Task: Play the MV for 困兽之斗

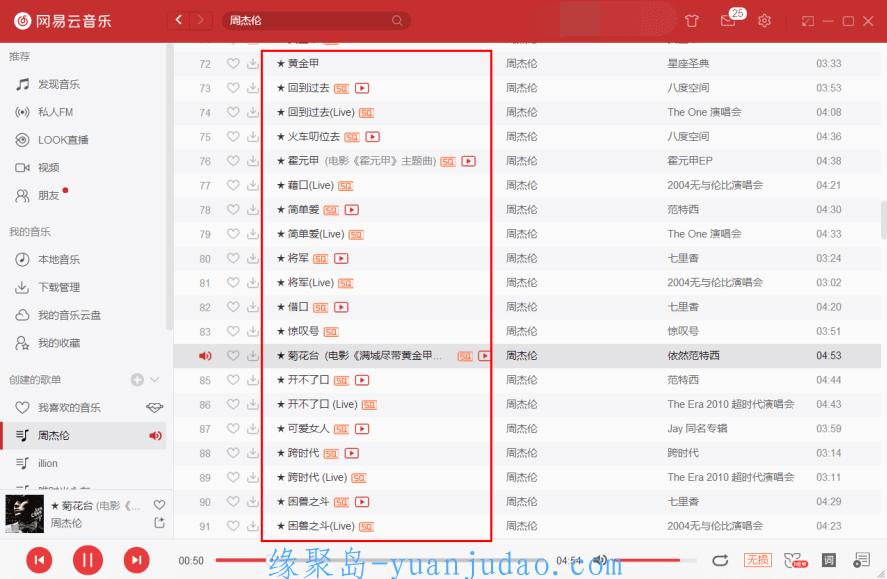Action: click(362, 502)
